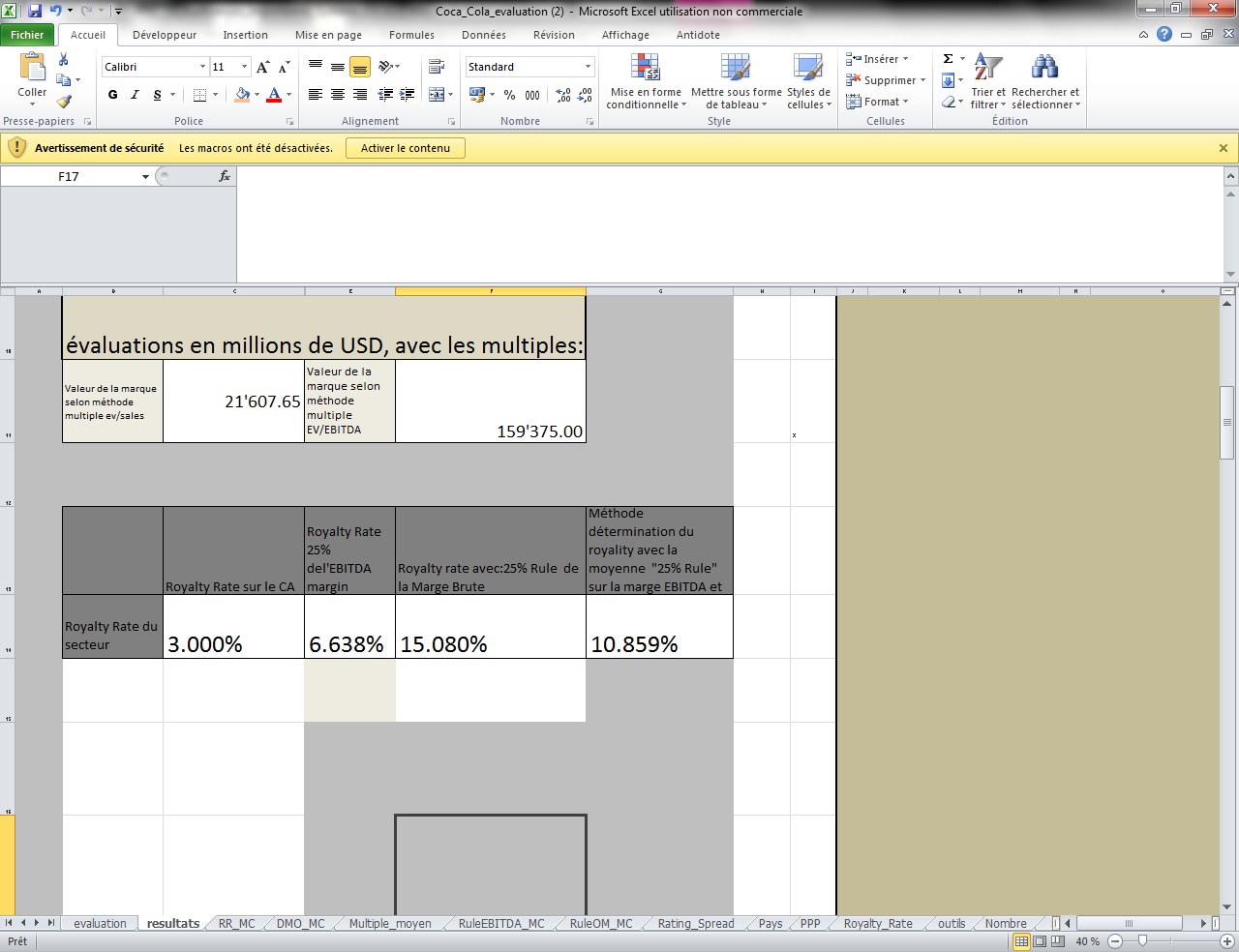
Task: Close the security warning bar
Action: pyautogui.click(x=1224, y=148)
